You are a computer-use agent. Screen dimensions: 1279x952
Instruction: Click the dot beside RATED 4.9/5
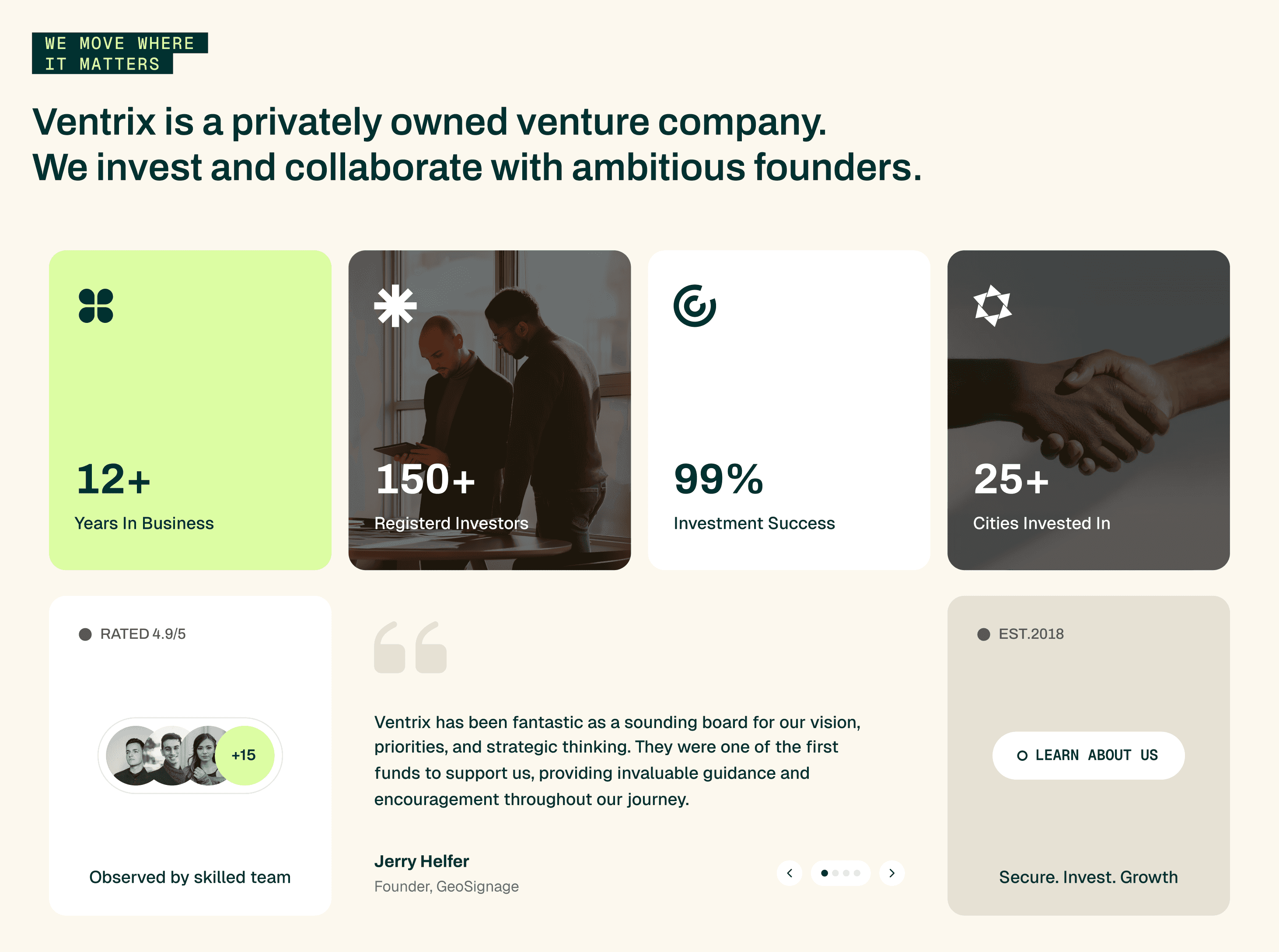click(x=85, y=634)
